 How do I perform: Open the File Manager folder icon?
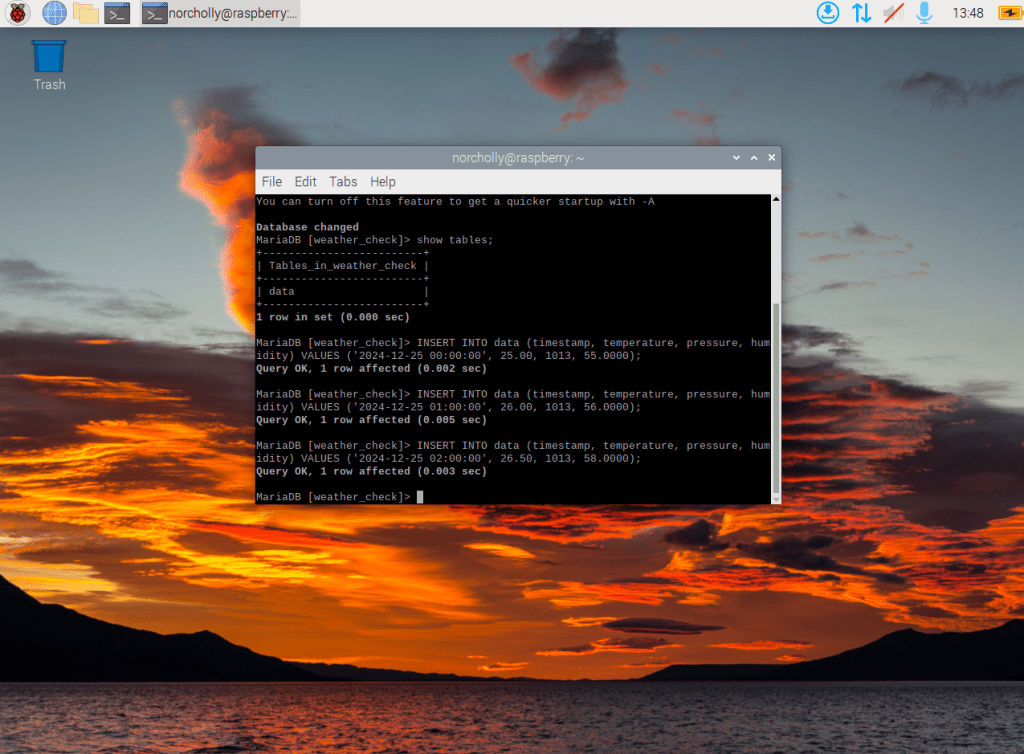86,13
